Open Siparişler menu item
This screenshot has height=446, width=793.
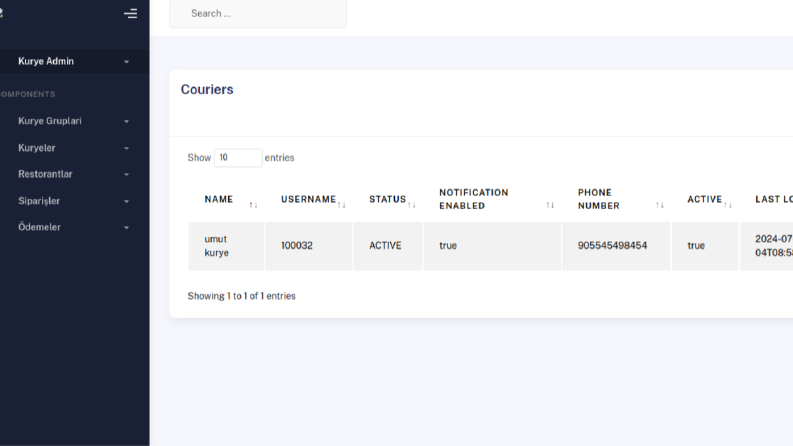click(39, 201)
